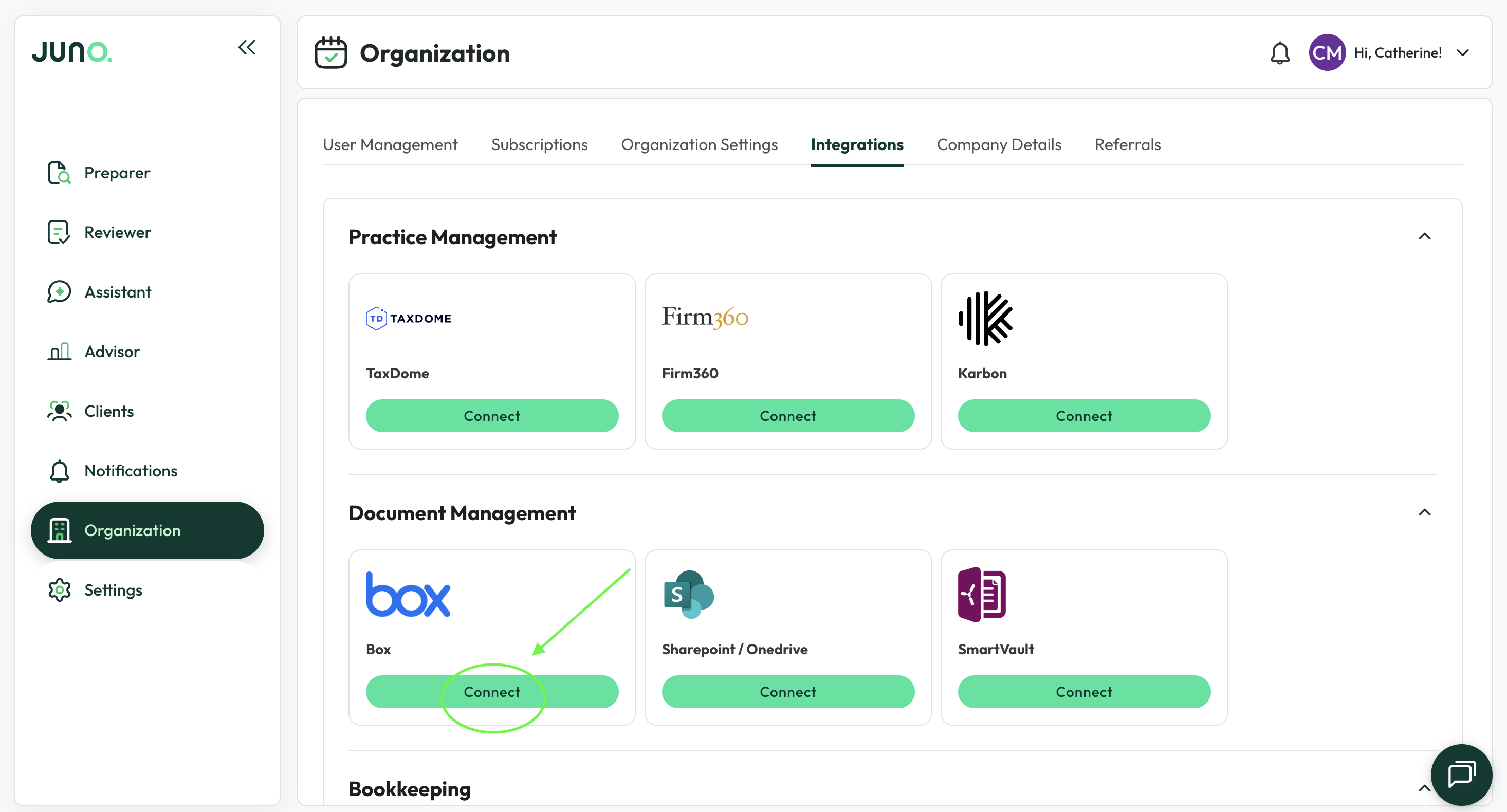The width and height of the screenshot is (1507, 812).
Task: Click the CM user avatar
Action: coord(1327,52)
